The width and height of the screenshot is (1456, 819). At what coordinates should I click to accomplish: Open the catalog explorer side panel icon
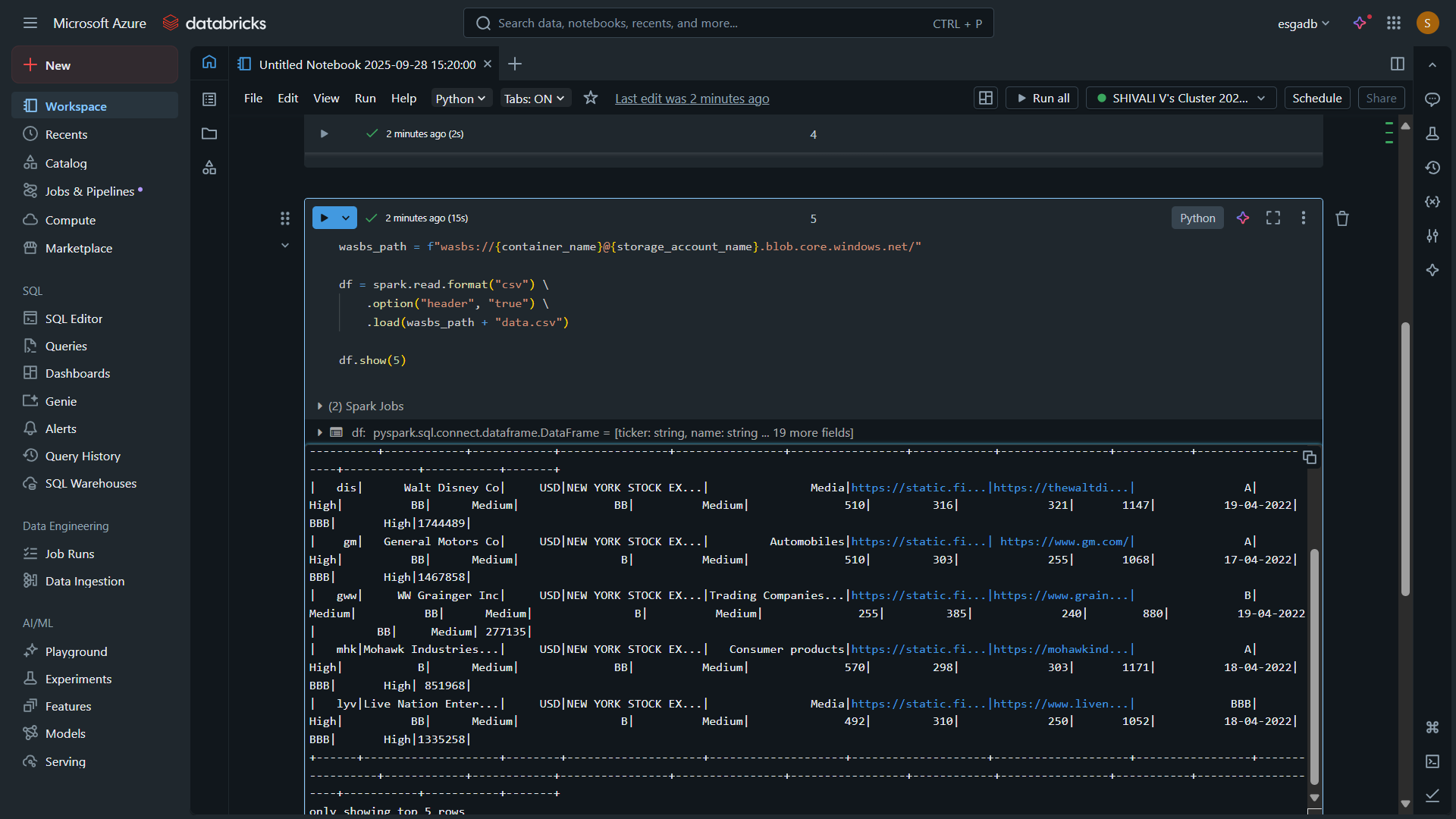pyautogui.click(x=209, y=168)
